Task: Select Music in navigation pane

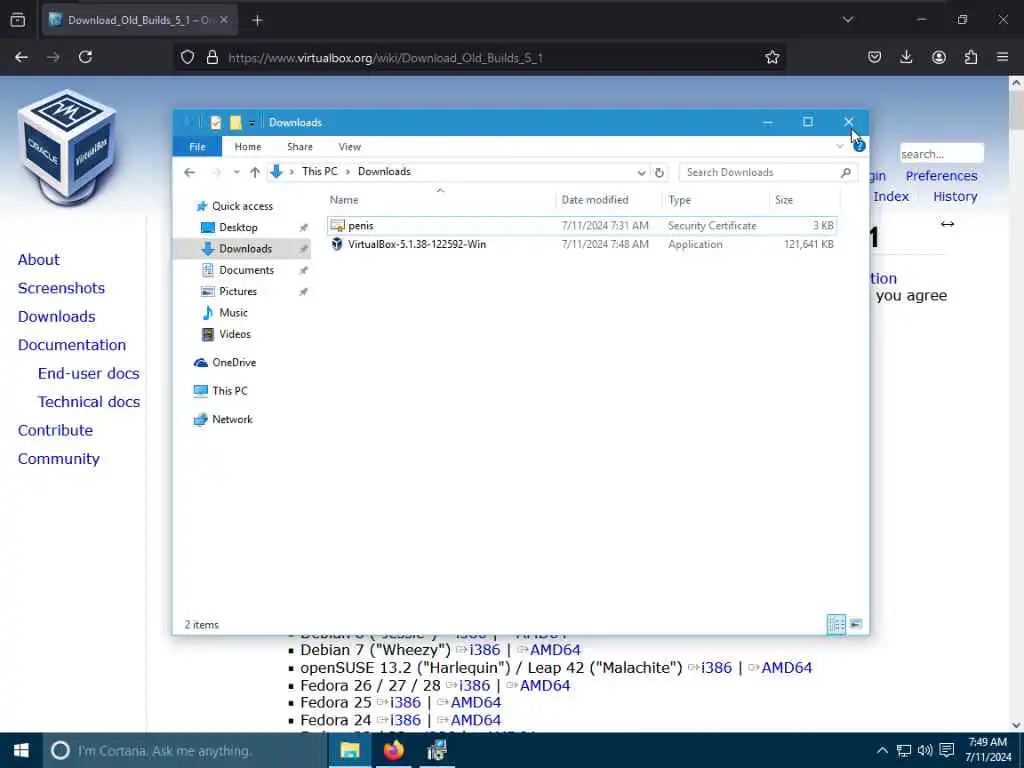Action: coord(233,313)
